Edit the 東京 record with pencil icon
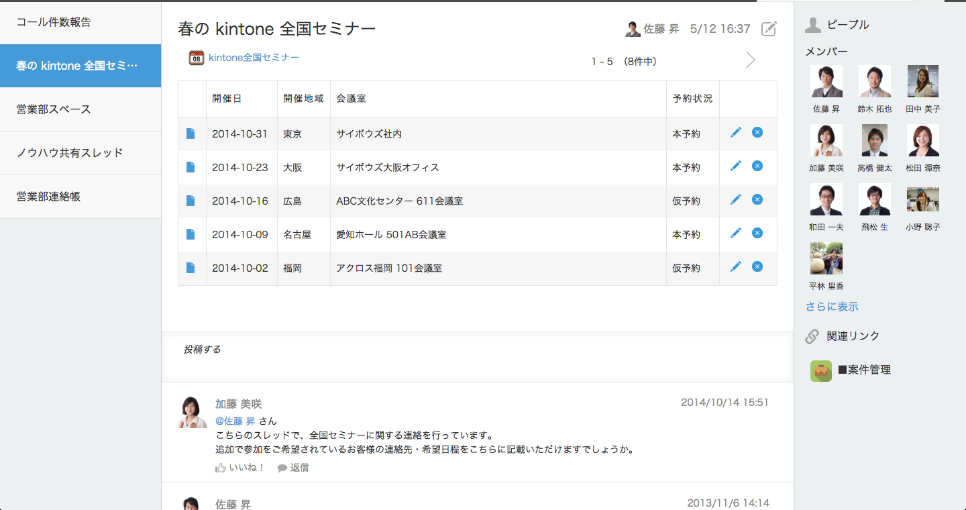 point(735,132)
